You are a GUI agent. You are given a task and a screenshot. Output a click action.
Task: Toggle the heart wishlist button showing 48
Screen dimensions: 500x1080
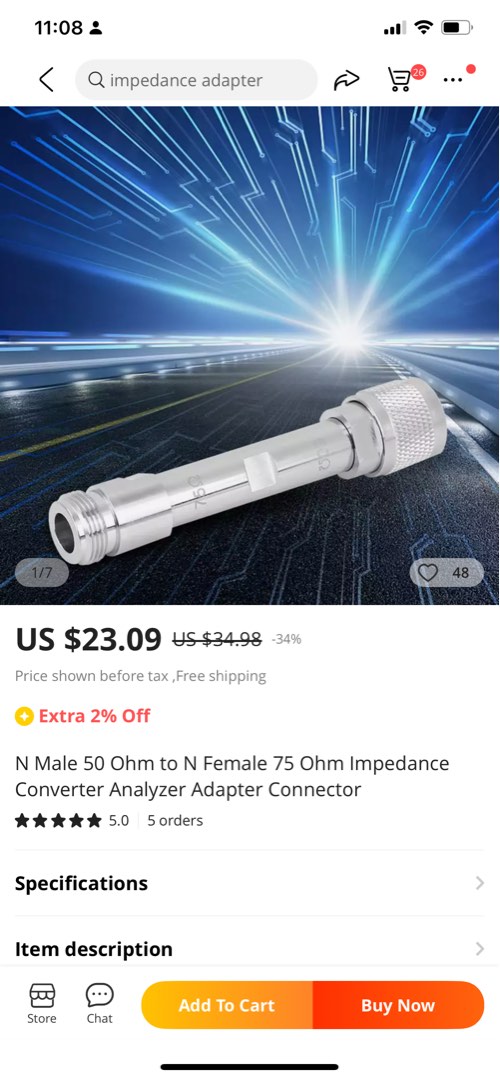pos(446,572)
